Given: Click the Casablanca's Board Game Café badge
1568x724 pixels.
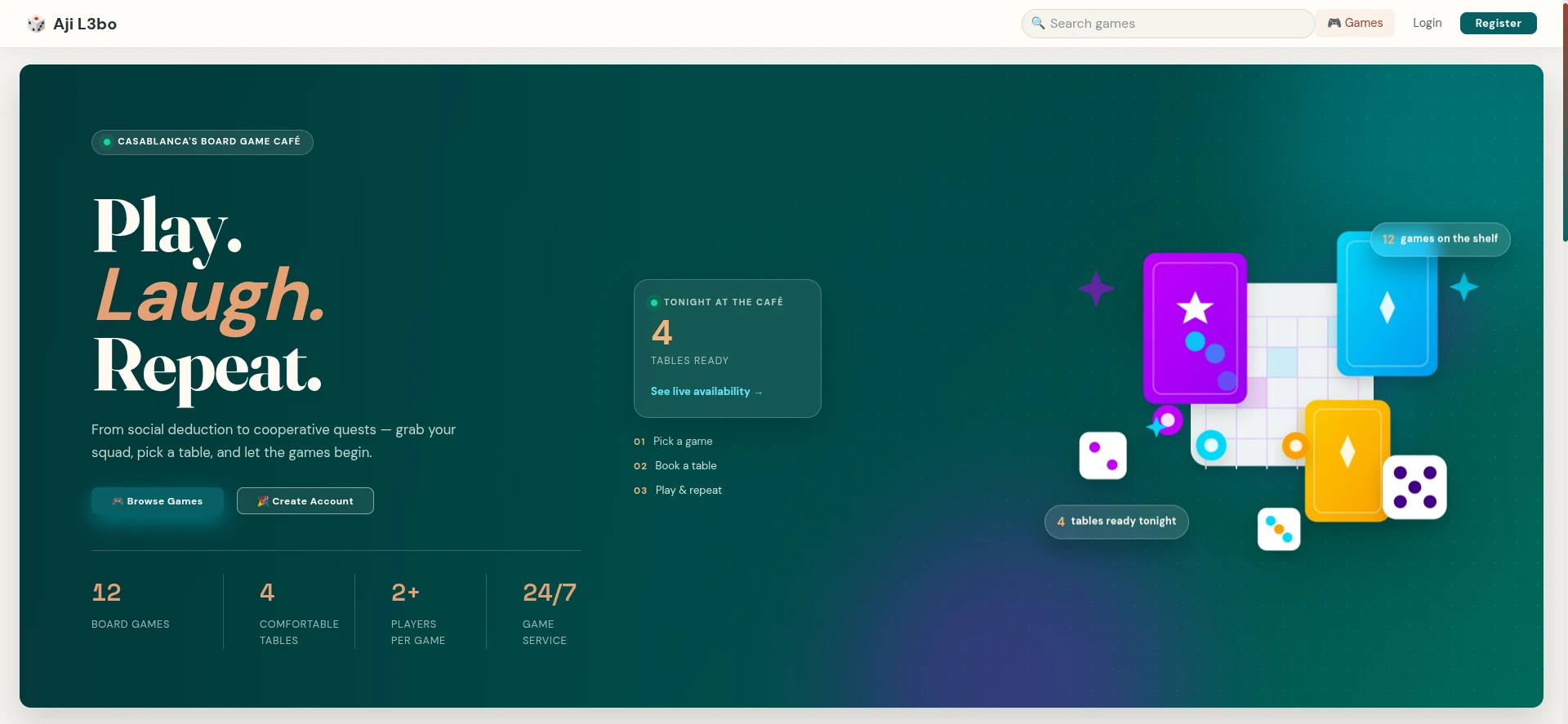Looking at the screenshot, I should (203, 142).
